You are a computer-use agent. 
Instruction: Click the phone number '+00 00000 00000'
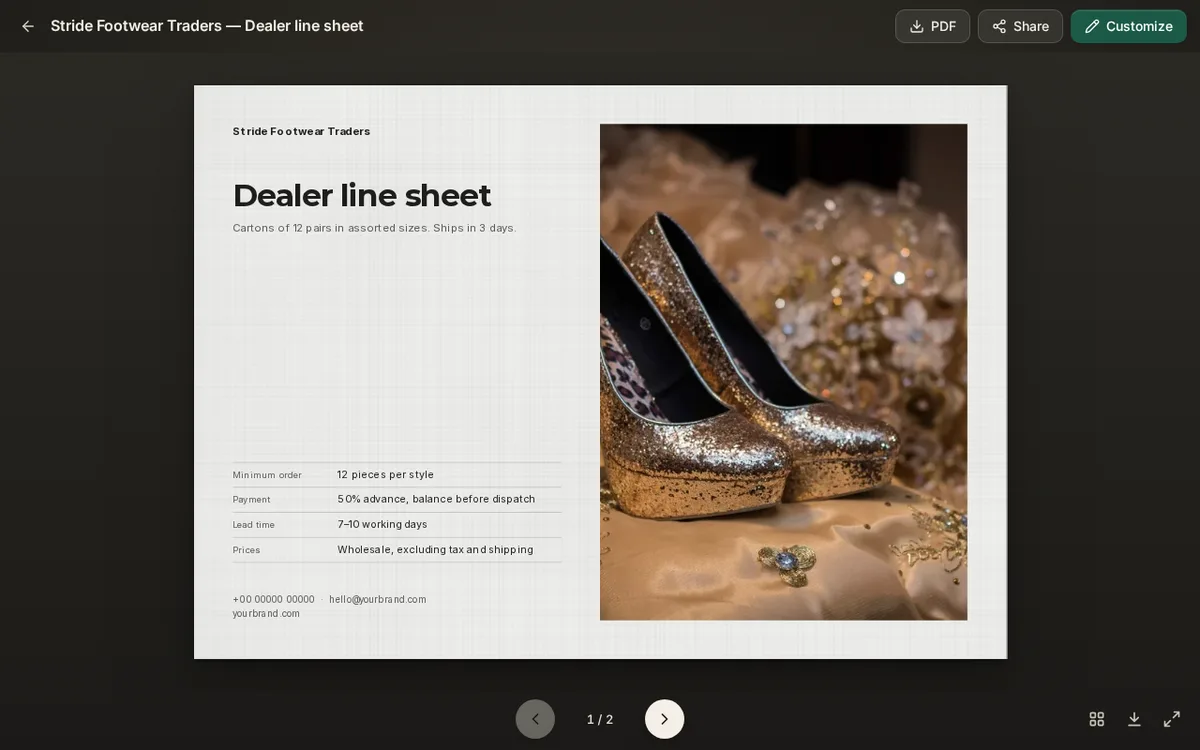click(274, 600)
